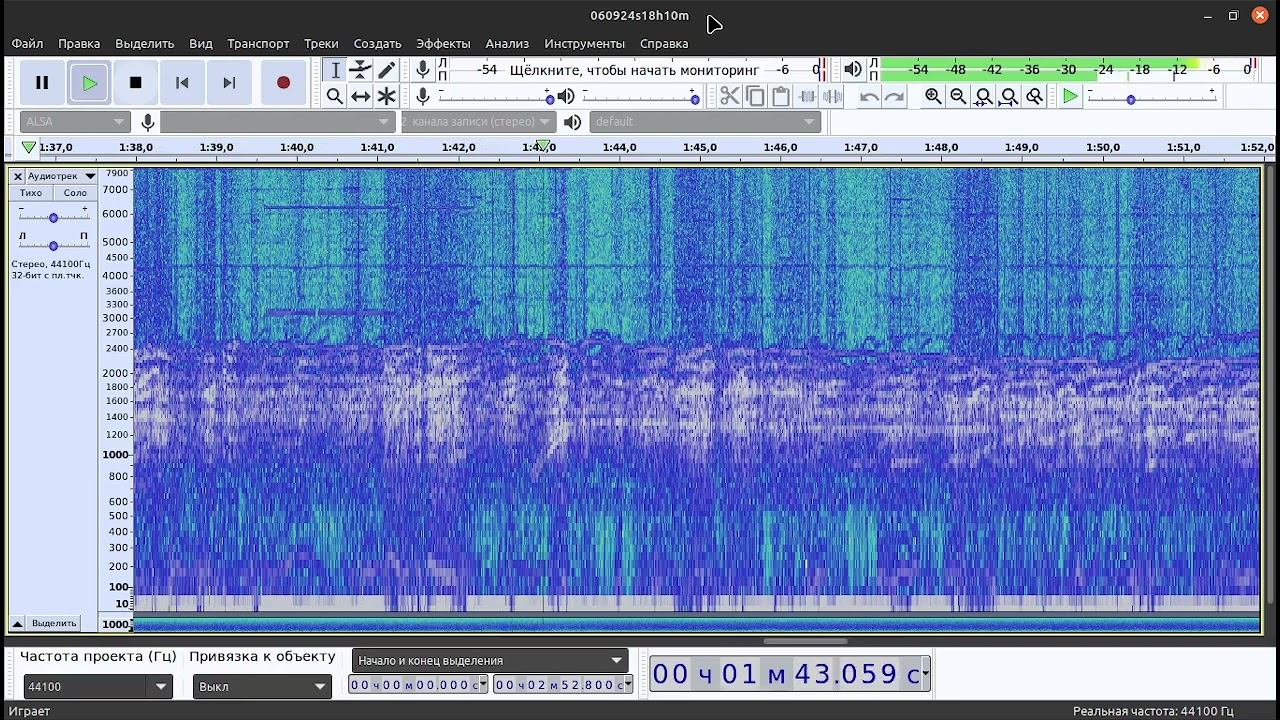Image resolution: width=1280 pixels, height=720 pixels.
Task: Open the ALSA audio host dropdown
Action: coord(75,122)
